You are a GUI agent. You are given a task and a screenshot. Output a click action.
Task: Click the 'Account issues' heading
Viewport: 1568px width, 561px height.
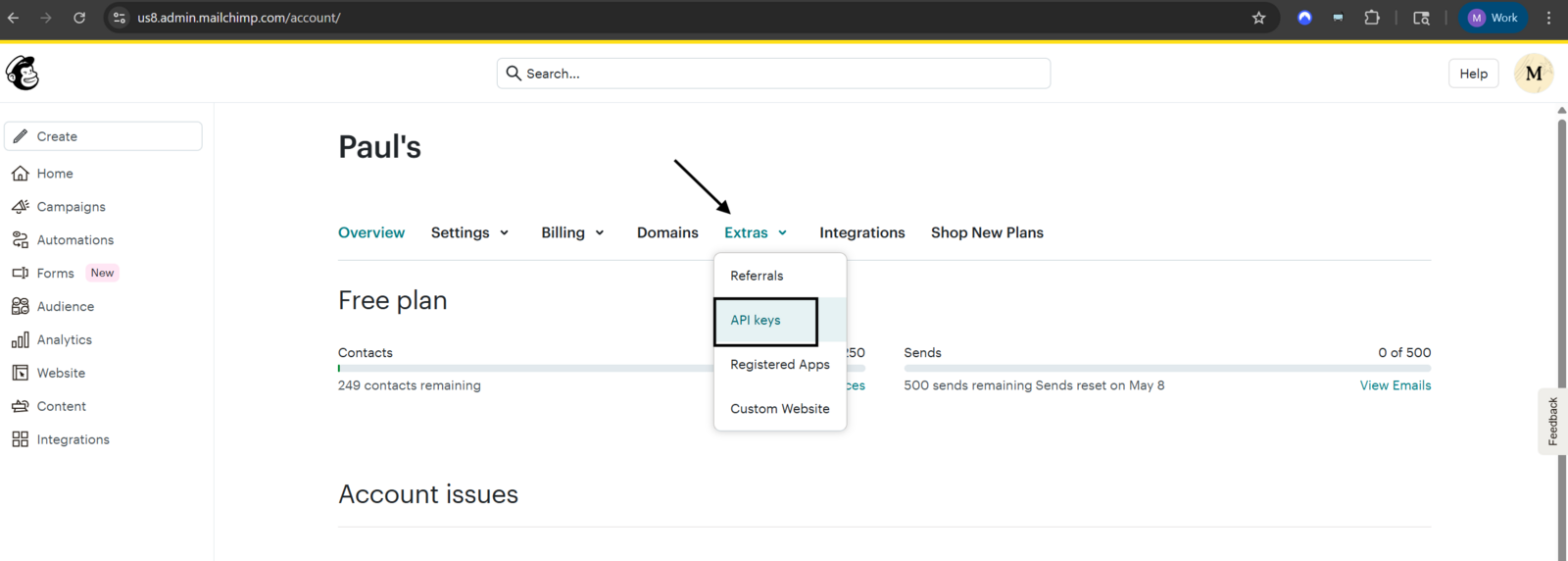(428, 494)
